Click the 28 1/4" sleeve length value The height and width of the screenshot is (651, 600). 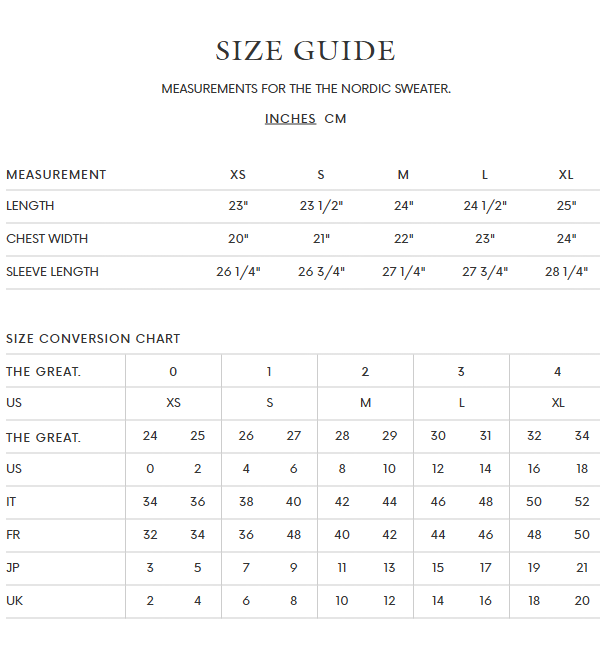[566, 272]
